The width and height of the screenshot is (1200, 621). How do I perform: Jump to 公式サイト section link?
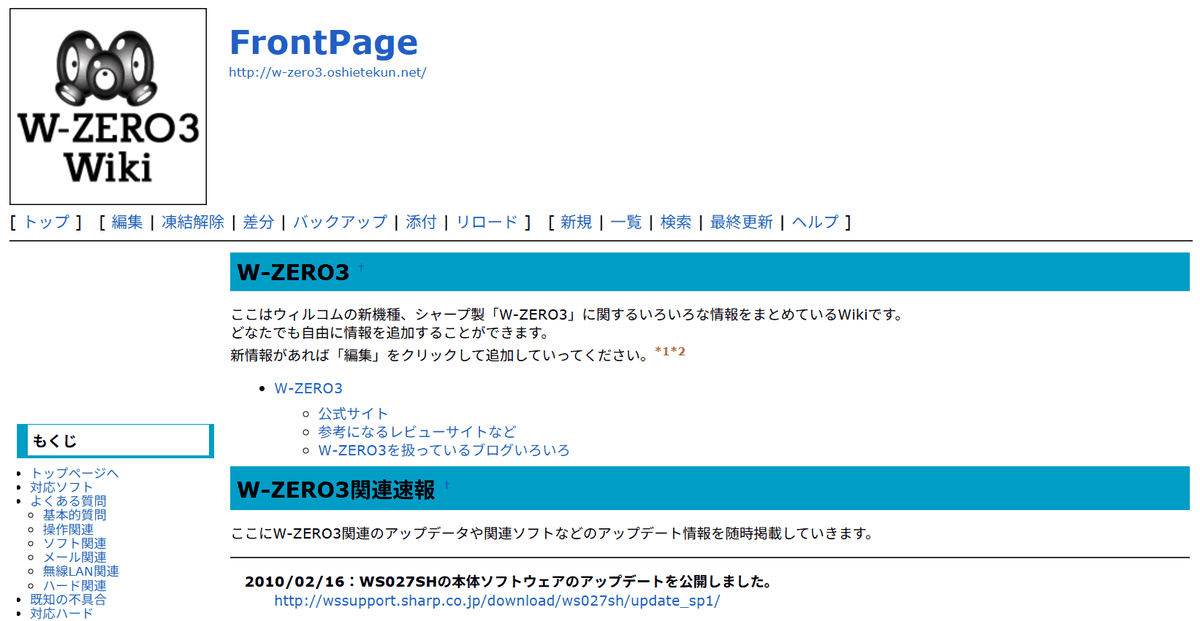click(x=353, y=413)
